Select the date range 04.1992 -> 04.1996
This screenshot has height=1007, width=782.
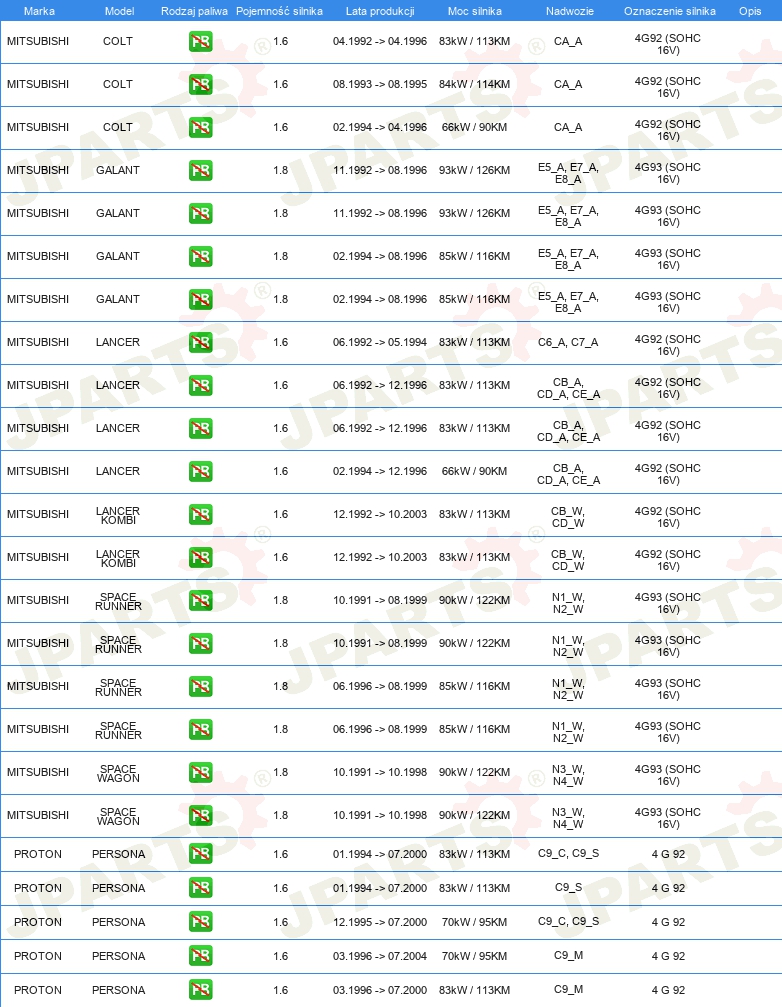pyautogui.click(x=380, y=41)
